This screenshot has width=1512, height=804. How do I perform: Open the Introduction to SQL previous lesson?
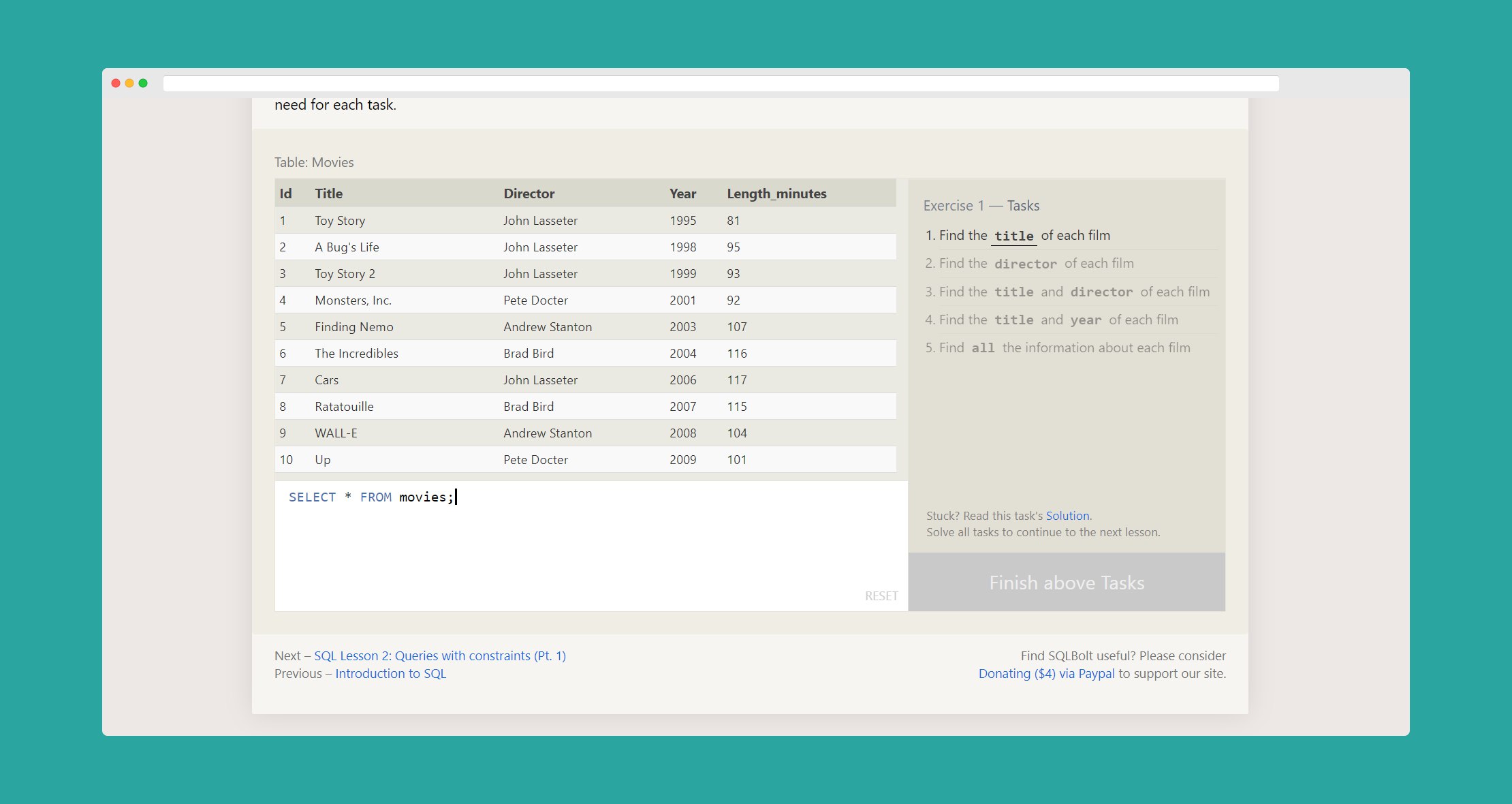point(390,673)
